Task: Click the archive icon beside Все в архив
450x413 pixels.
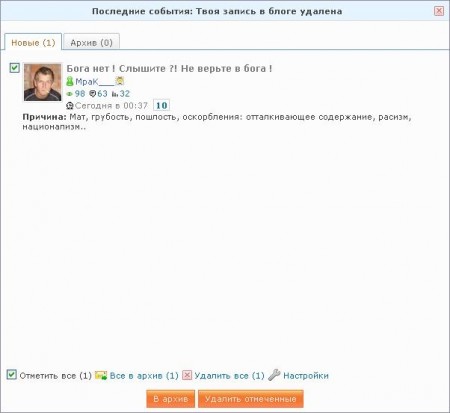Action: [x=101, y=375]
